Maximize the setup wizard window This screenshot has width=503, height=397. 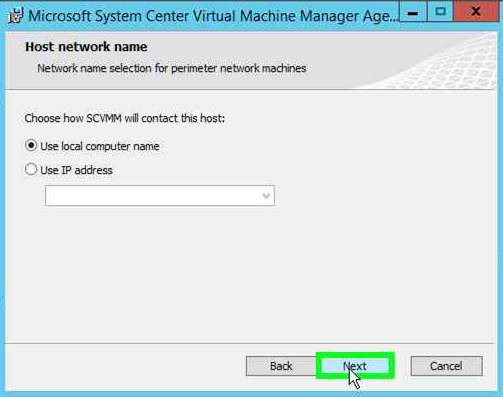click(440, 12)
